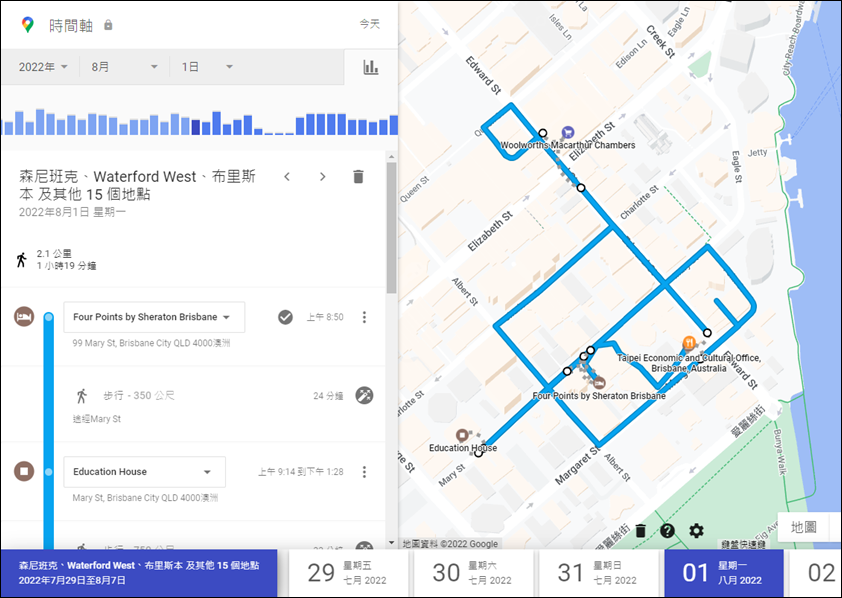Viewport: 842px width, 598px height.
Task: Click the 途經Mary St route text
Action: pyautogui.click(x=97, y=419)
